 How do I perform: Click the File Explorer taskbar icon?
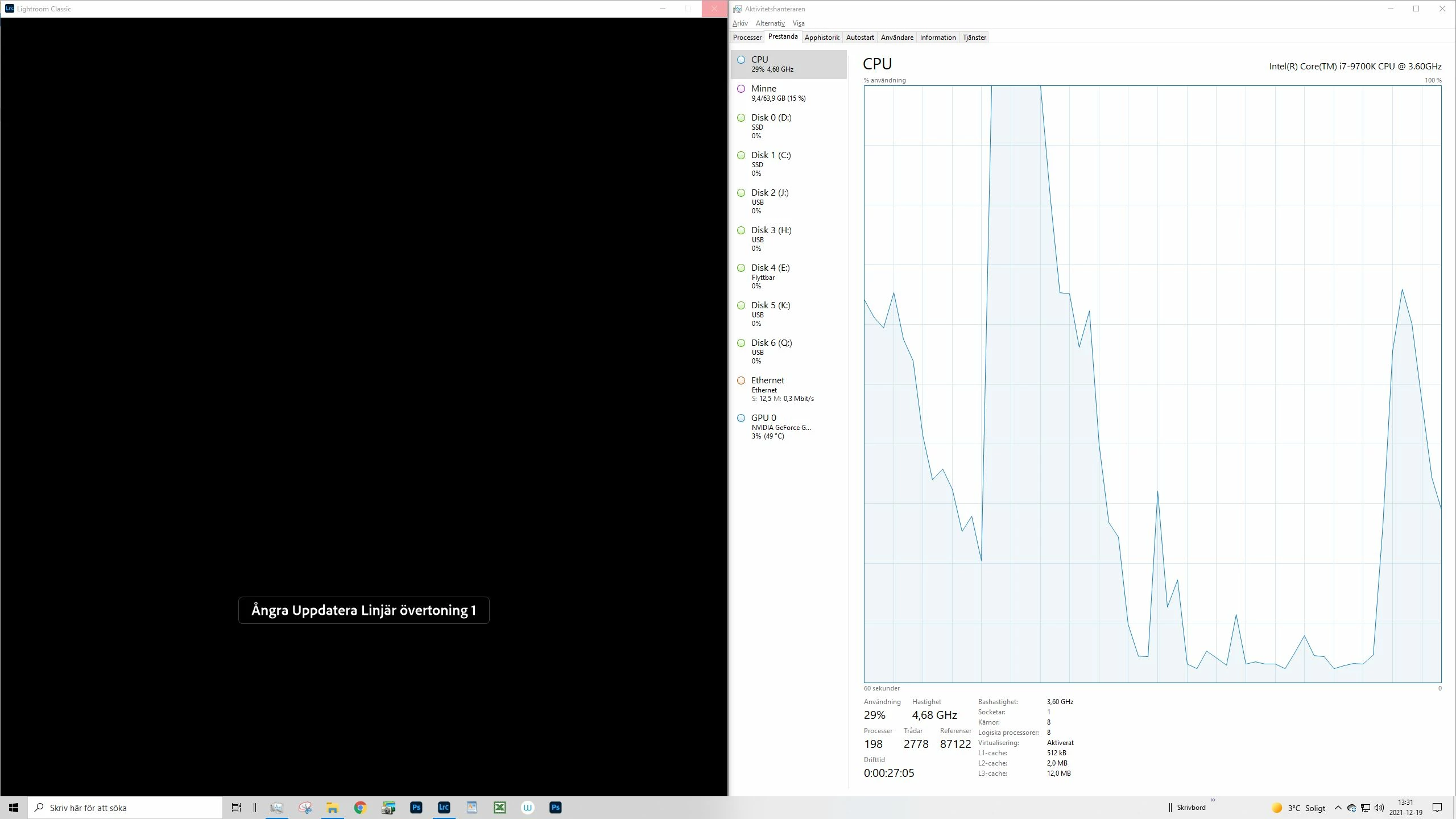point(332,808)
